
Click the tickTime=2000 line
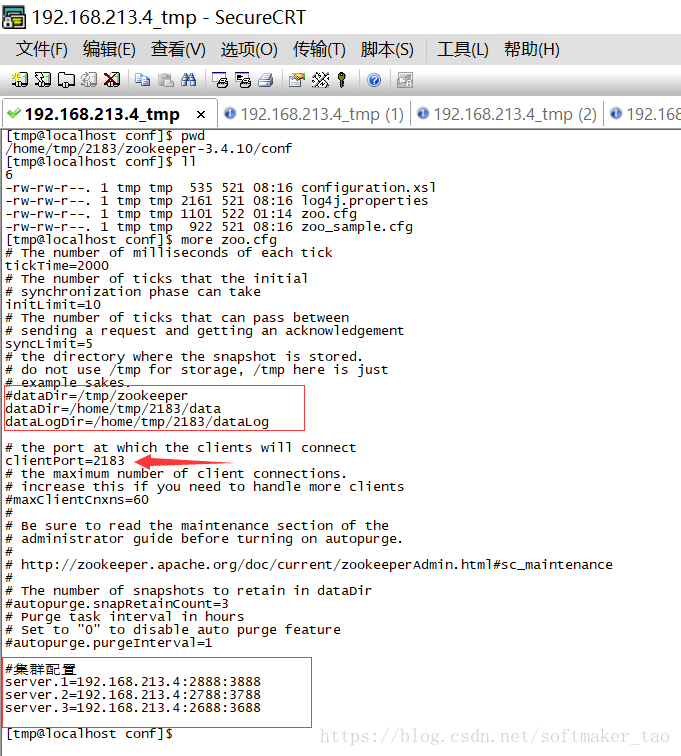click(57, 265)
